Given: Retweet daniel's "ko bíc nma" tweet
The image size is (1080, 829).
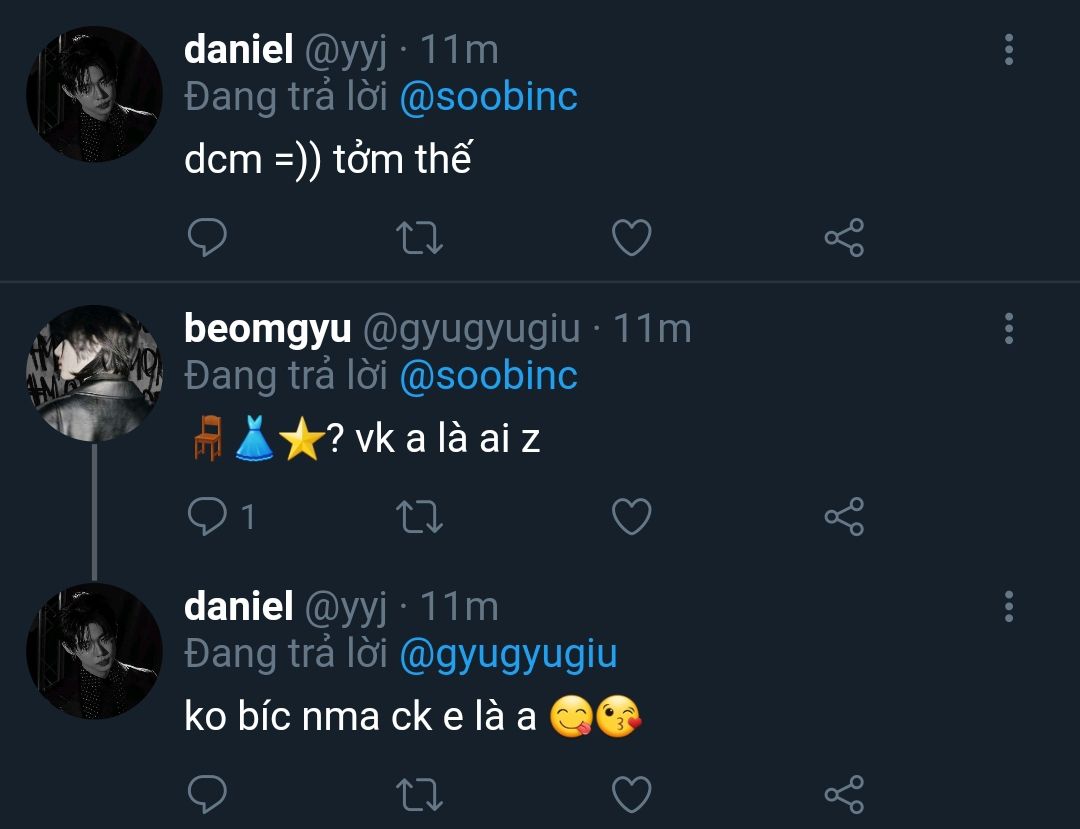Looking at the screenshot, I should coord(420,795).
